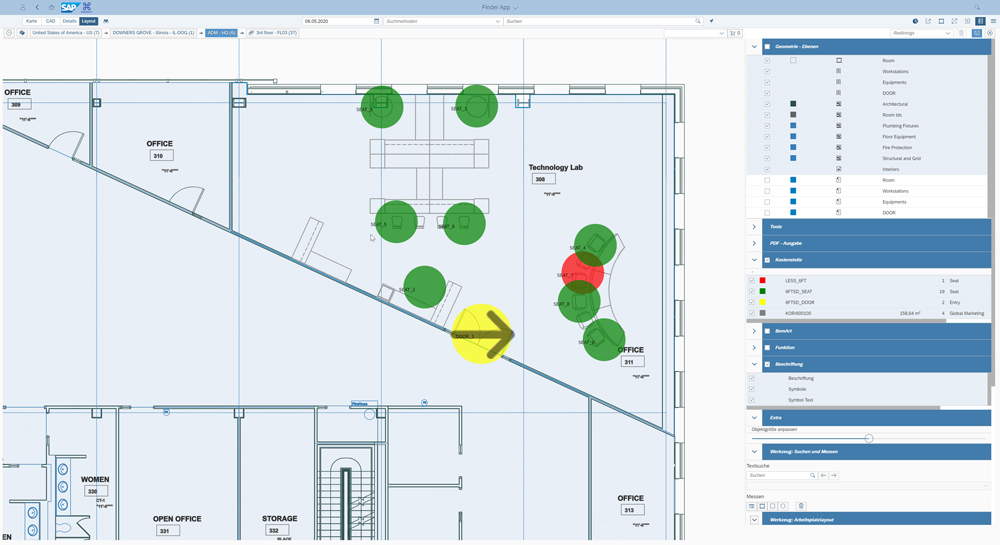Click the redlining cancel circle-x icon
Viewport: 1000px width, 545px height.
point(990,33)
